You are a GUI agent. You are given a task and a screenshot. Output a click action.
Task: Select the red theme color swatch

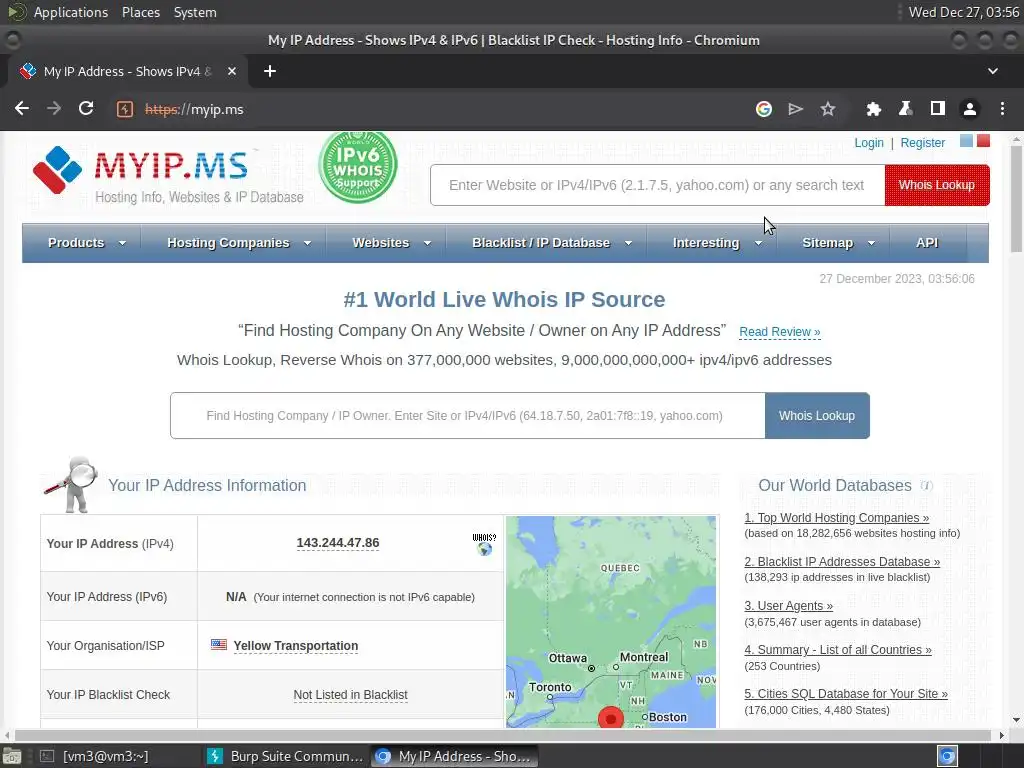(x=983, y=140)
